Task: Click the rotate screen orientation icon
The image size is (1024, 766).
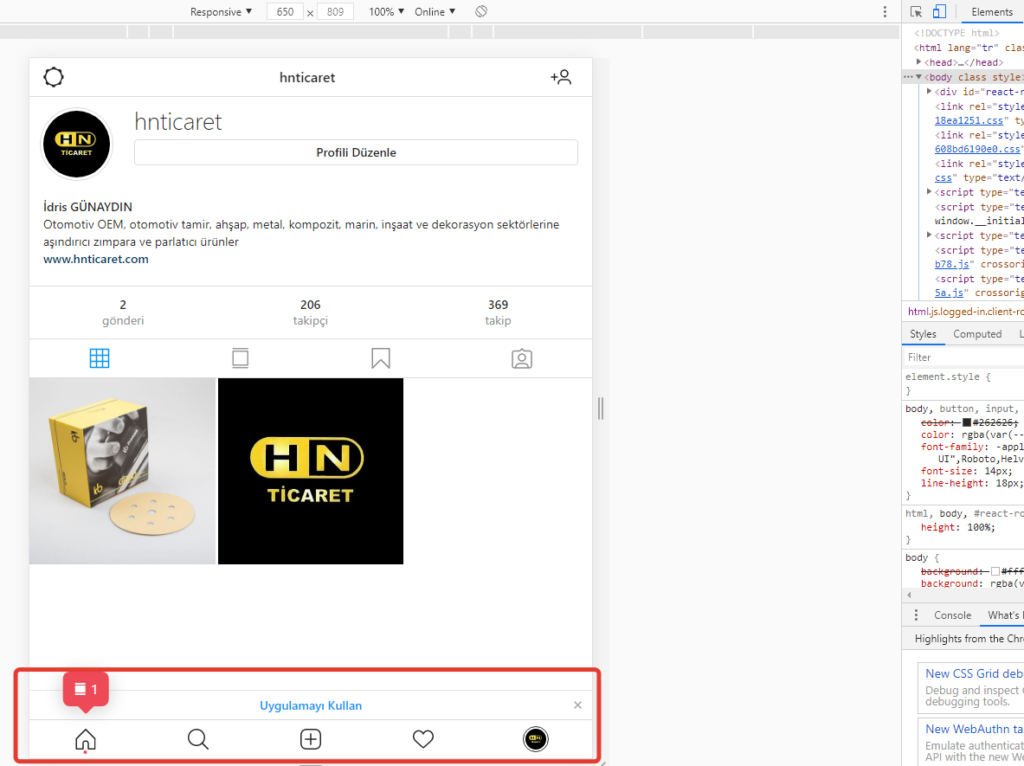Action: (481, 12)
